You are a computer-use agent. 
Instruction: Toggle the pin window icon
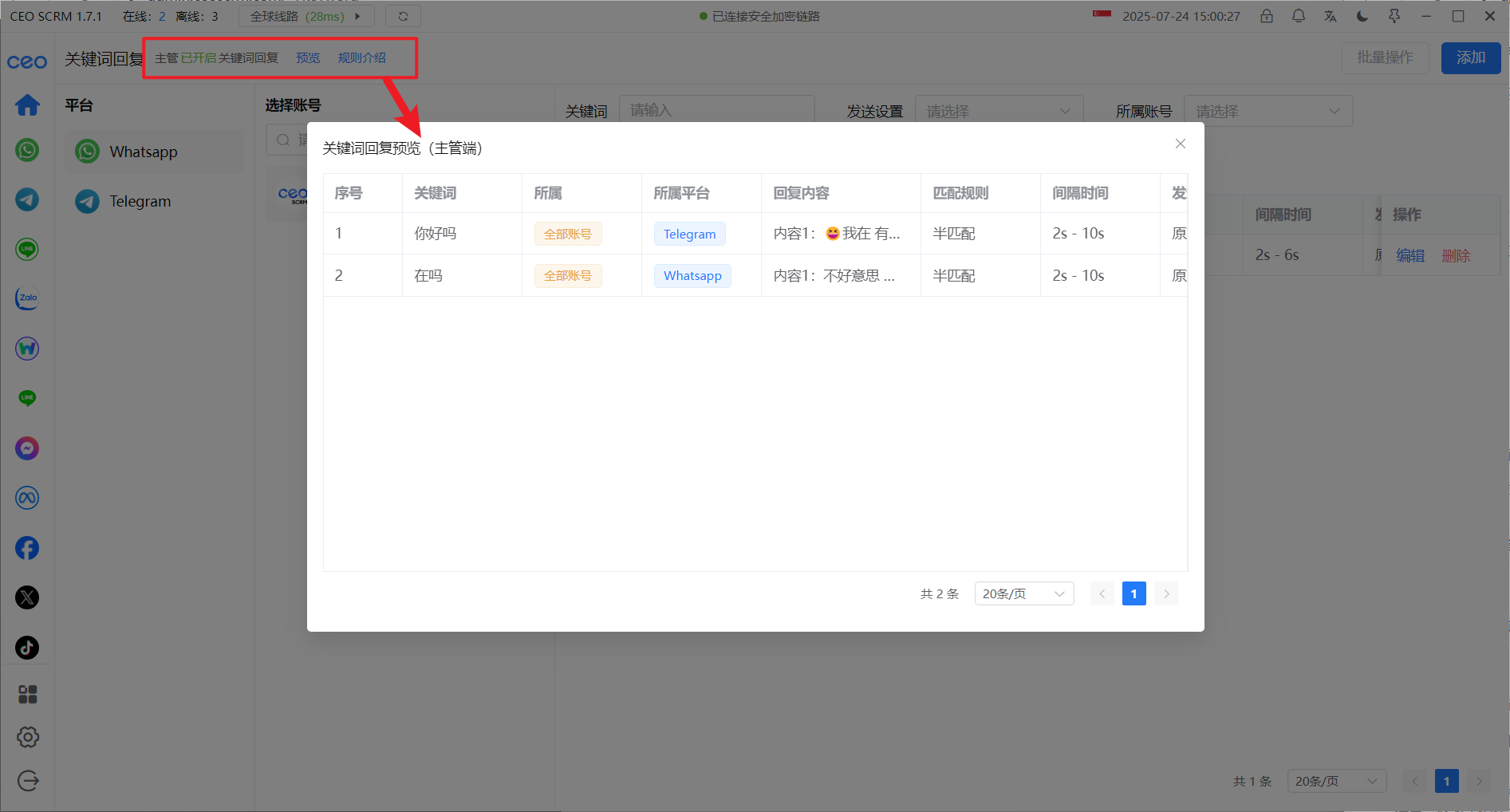(x=1394, y=16)
